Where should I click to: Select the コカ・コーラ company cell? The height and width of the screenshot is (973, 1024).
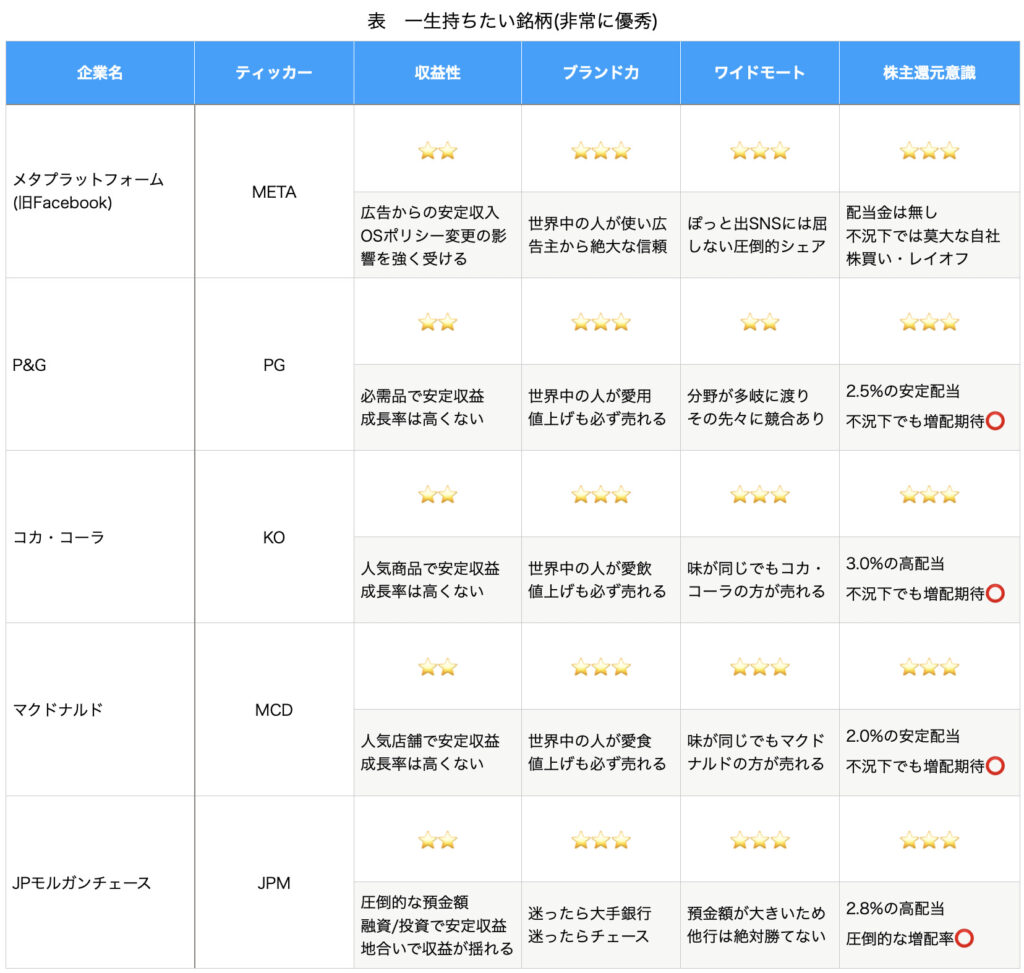(100, 537)
